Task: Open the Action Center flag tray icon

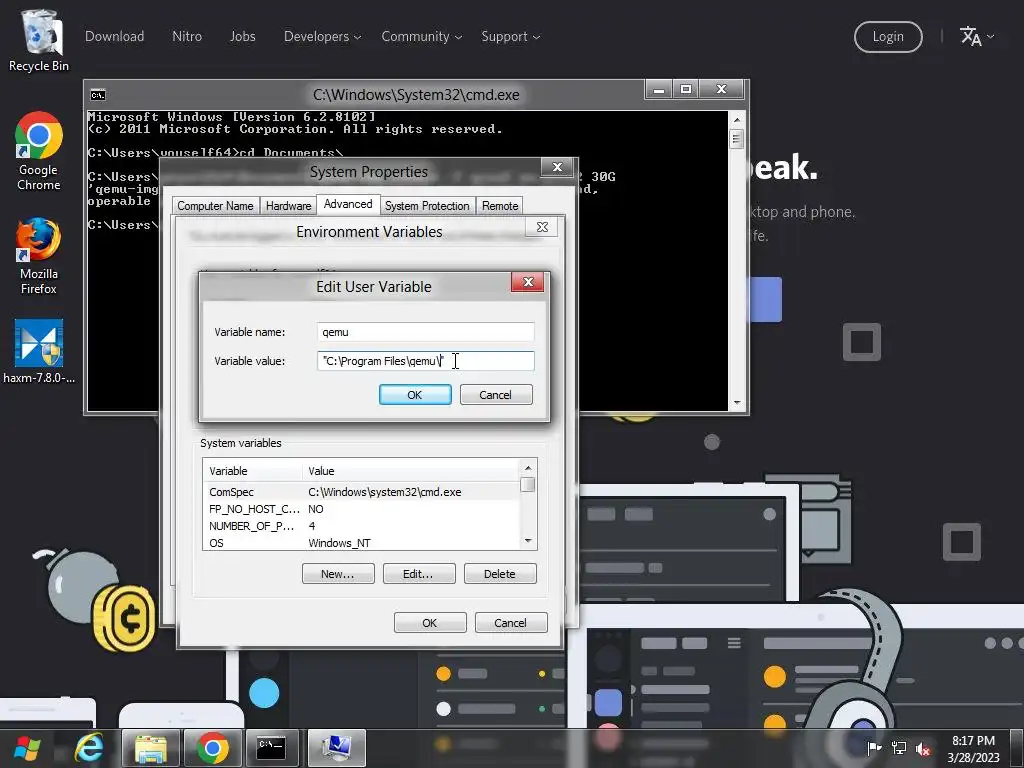Action: coord(874,748)
